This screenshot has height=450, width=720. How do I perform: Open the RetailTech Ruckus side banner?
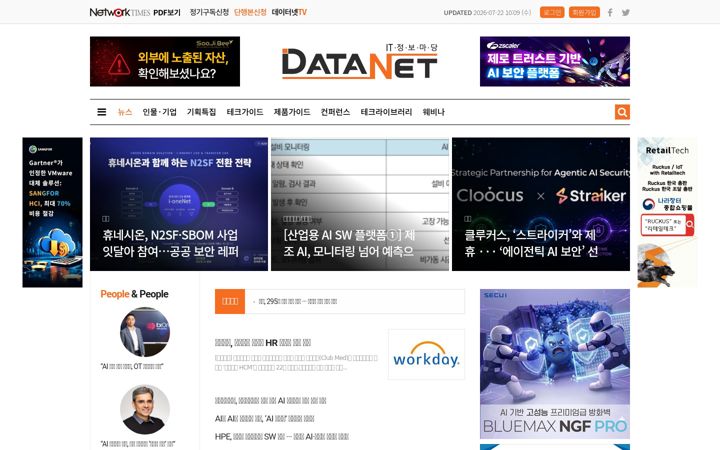pos(667,213)
